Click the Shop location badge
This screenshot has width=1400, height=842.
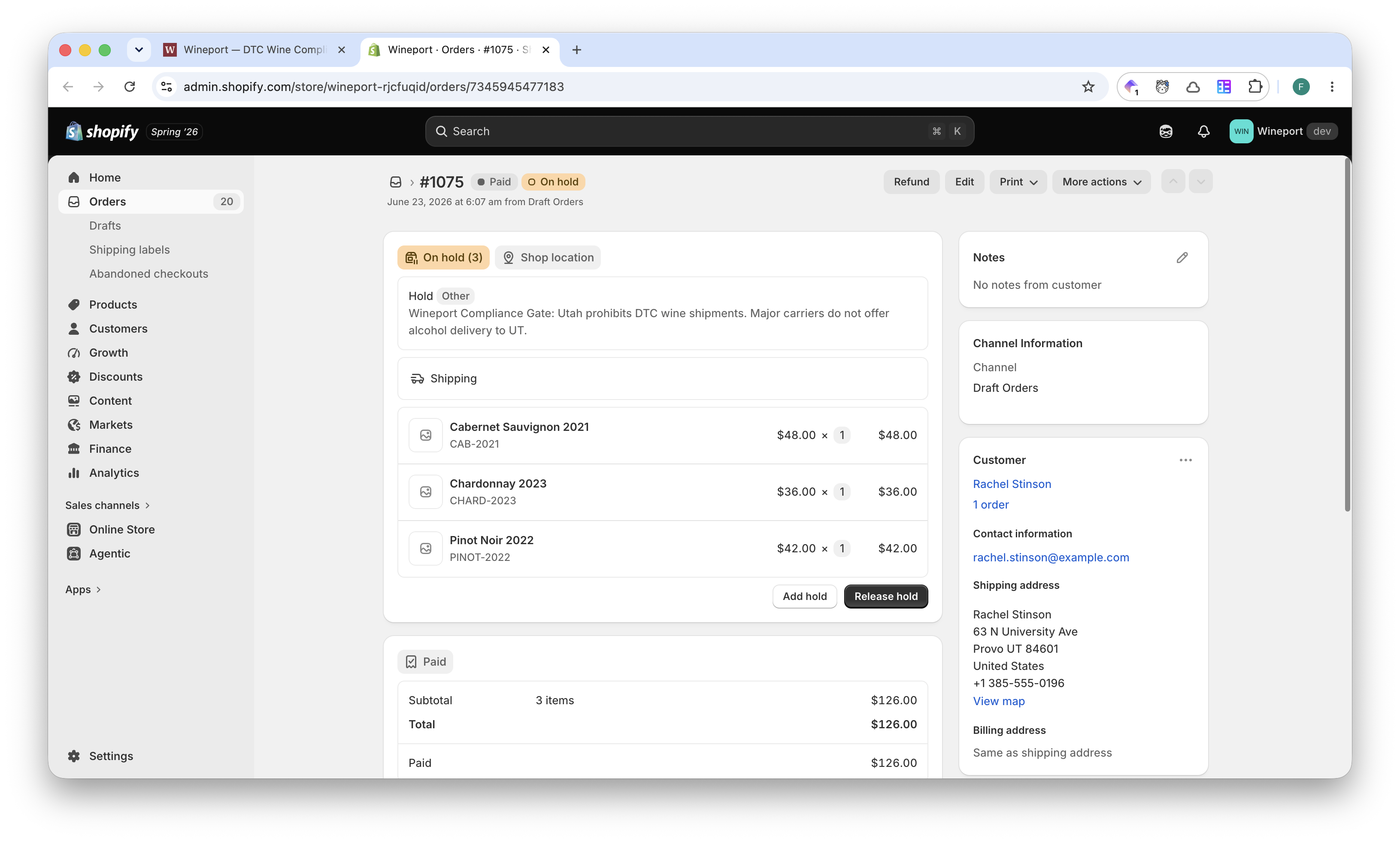tap(548, 257)
